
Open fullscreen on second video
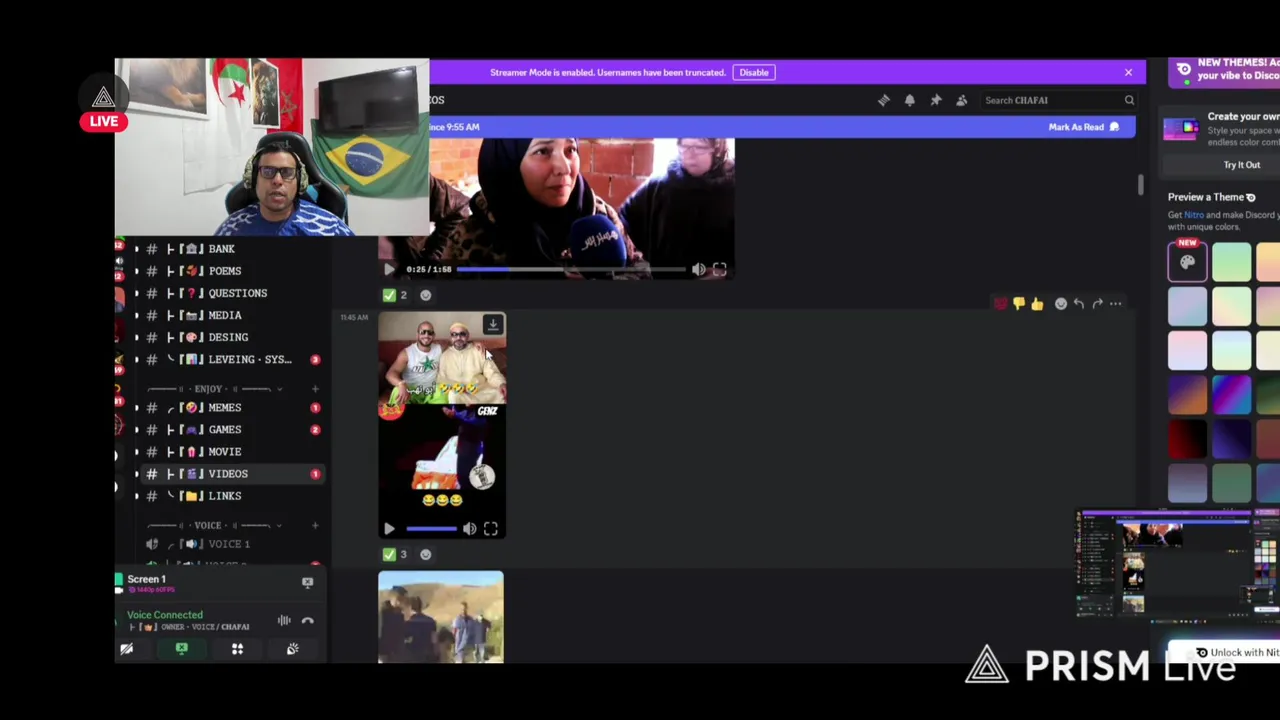click(x=490, y=529)
